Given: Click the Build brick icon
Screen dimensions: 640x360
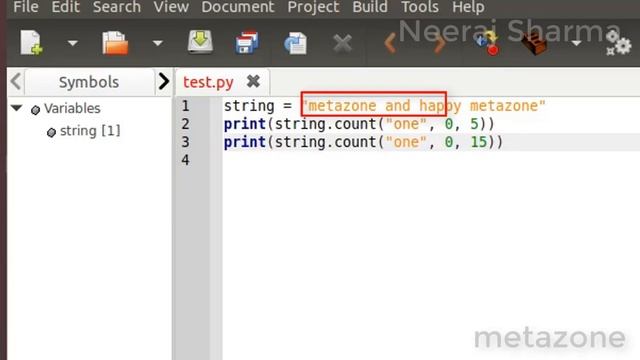Looking at the screenshot, I should (x=534, y=44).
